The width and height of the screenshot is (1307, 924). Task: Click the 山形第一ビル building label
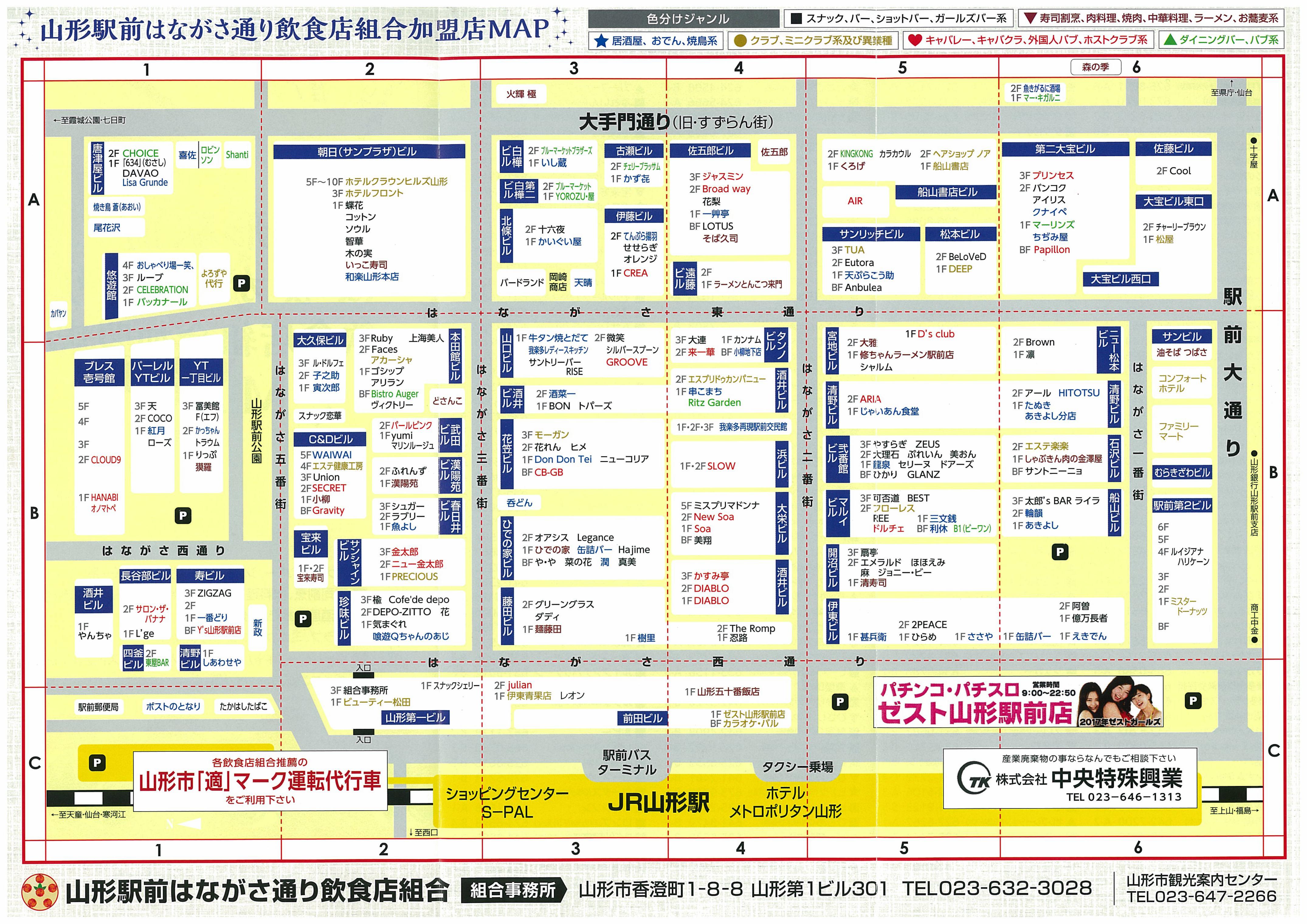415,717
